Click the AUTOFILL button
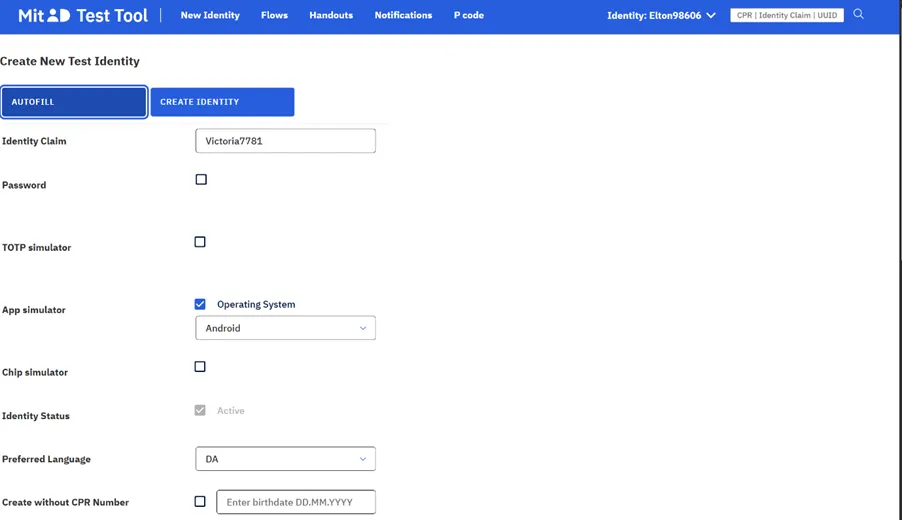 [x=74, y=102]
